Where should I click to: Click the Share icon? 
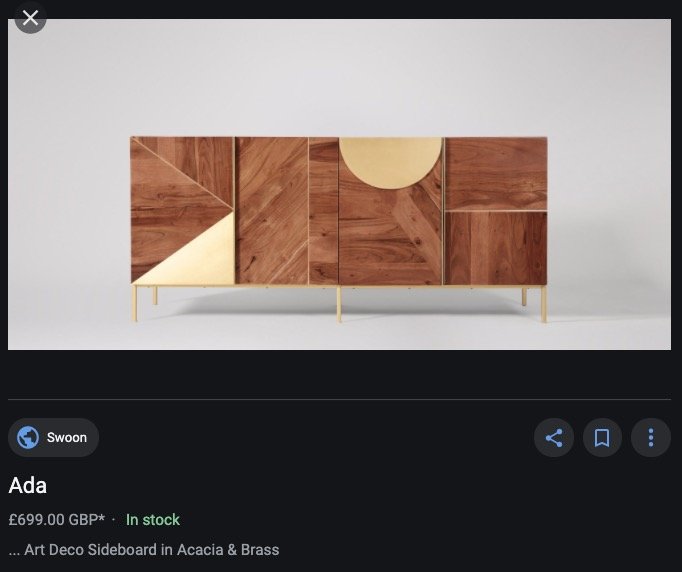coord(554,438)
